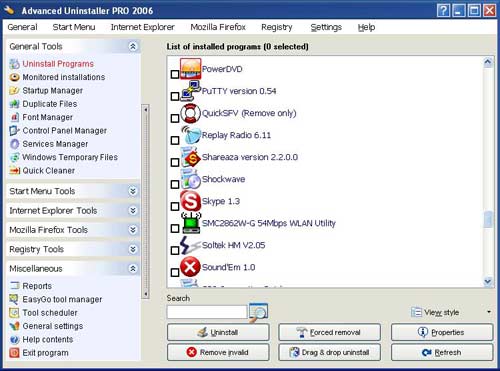Open the Registry menu
The height and width of the screenshot is (371, 500).
click(x=277, y=27)
